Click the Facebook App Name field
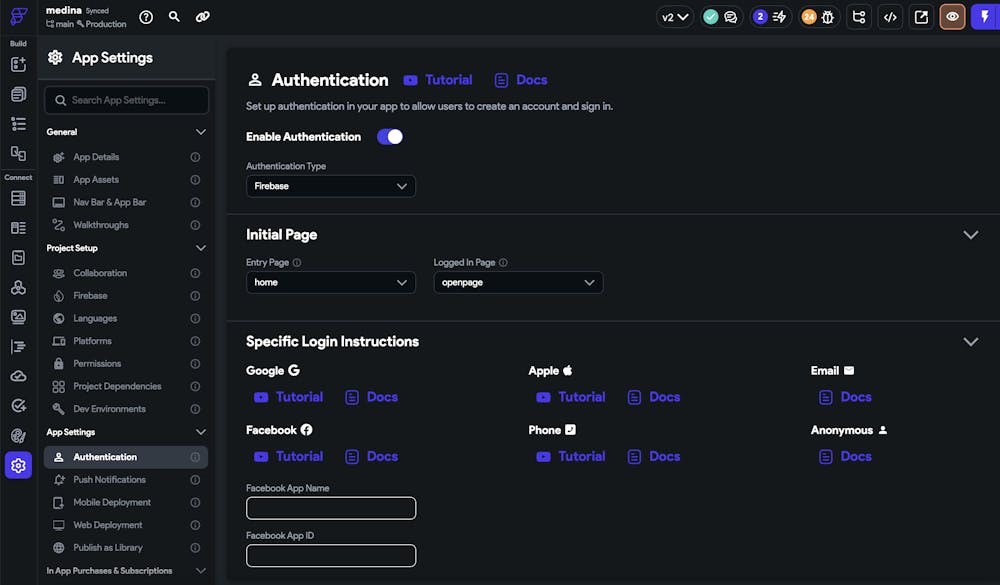 pyautogui.click(x=330, y=508)
